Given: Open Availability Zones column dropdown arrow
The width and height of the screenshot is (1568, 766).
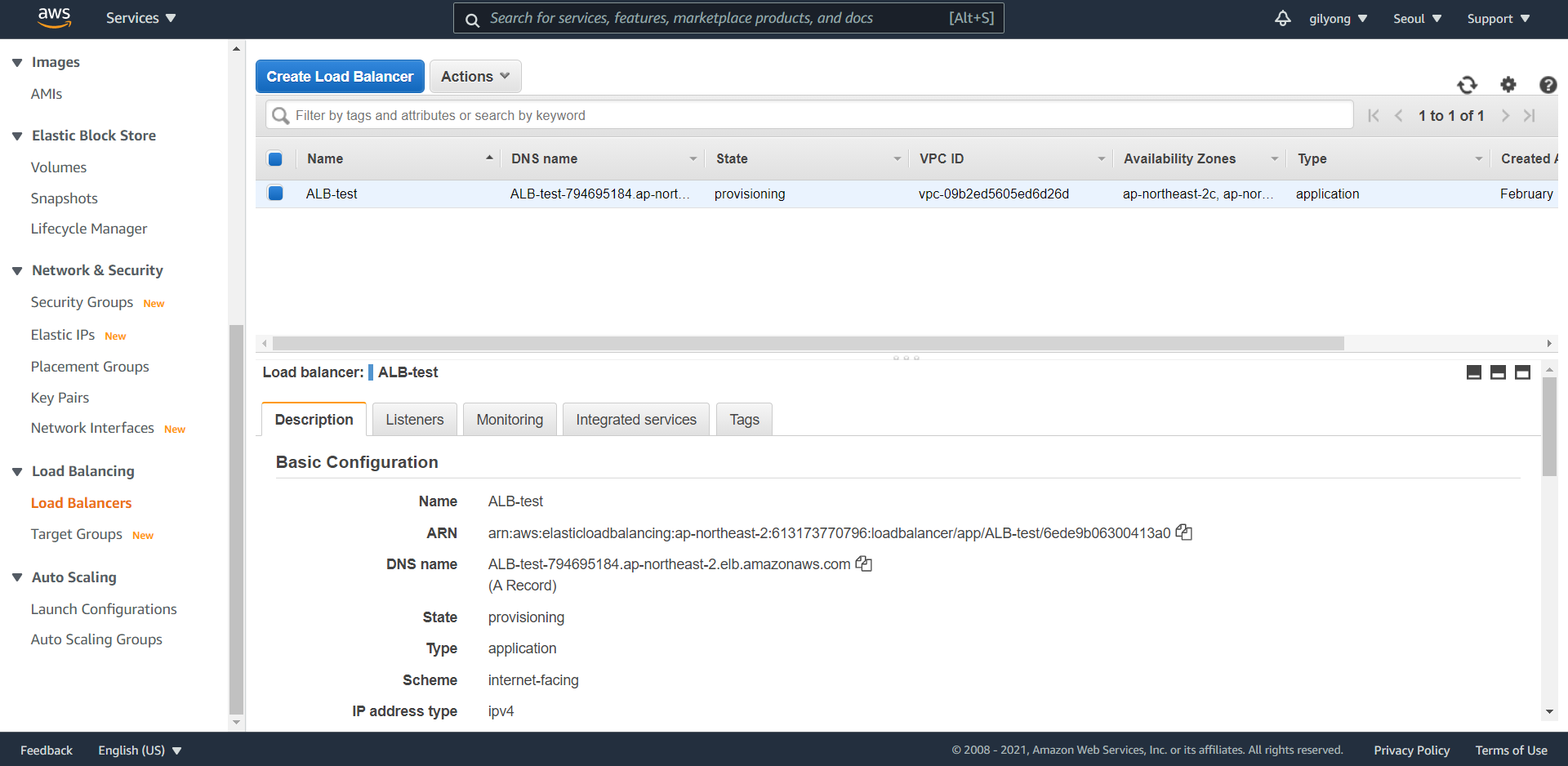Looking at the screenshot, I should 1274,159.
